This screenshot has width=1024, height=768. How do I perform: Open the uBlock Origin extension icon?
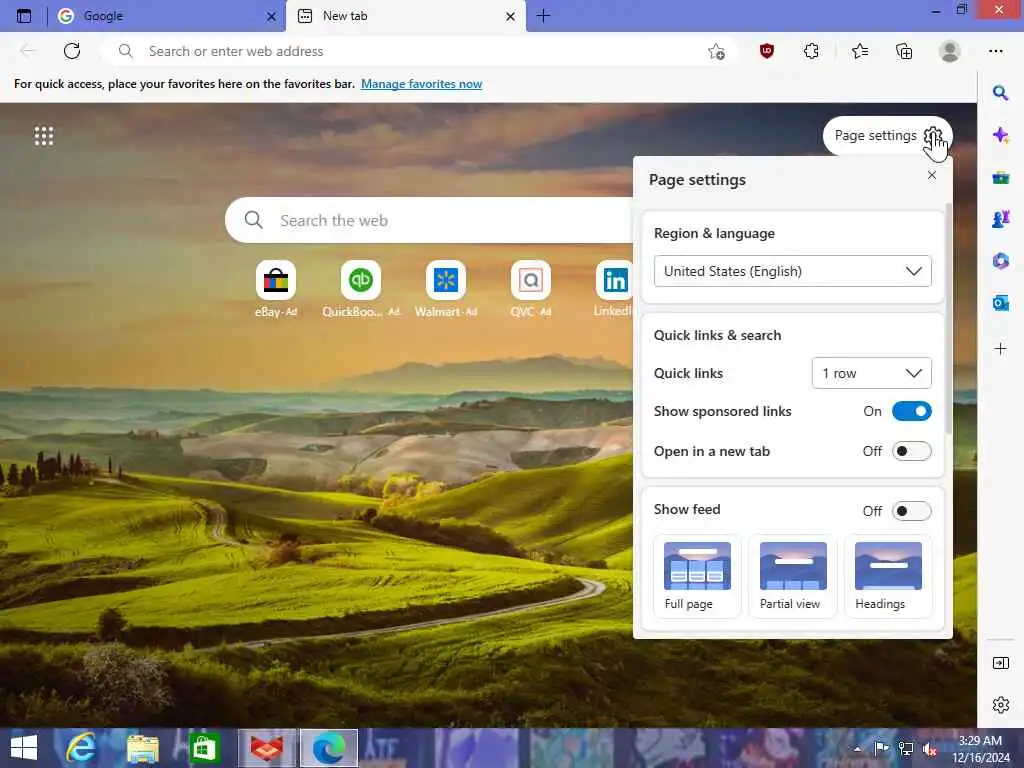[767, 51]
